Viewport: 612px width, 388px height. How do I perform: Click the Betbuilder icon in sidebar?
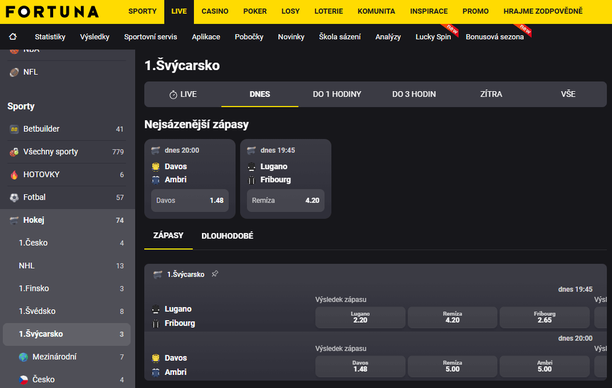pyautogui.click(x=14, y=129)
